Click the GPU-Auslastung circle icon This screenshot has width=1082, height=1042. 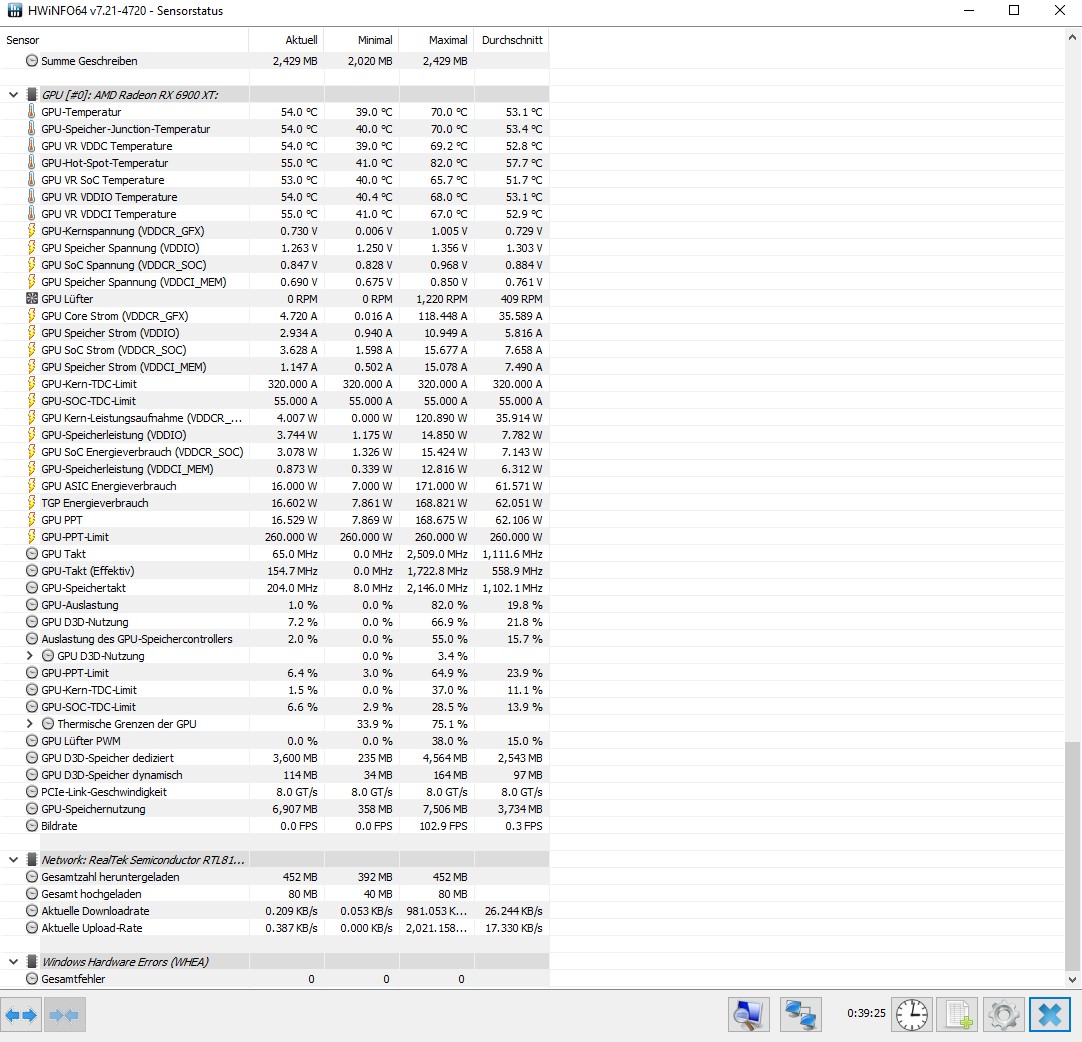coord(32,604)
